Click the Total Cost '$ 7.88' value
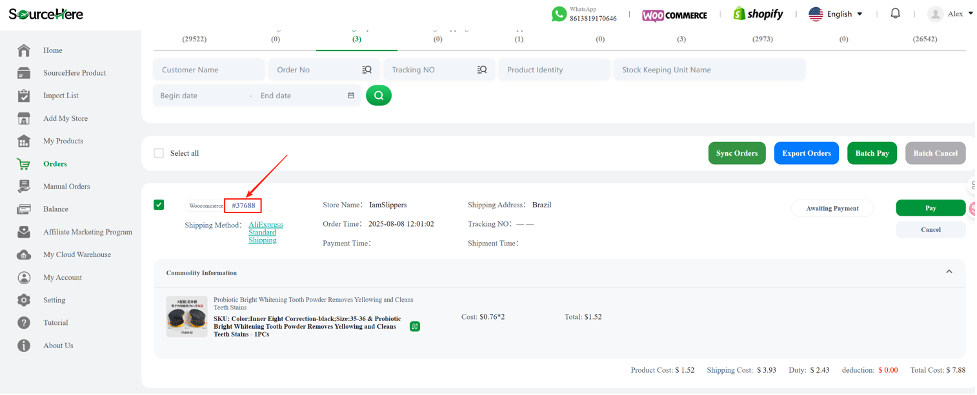 point(955,370)
